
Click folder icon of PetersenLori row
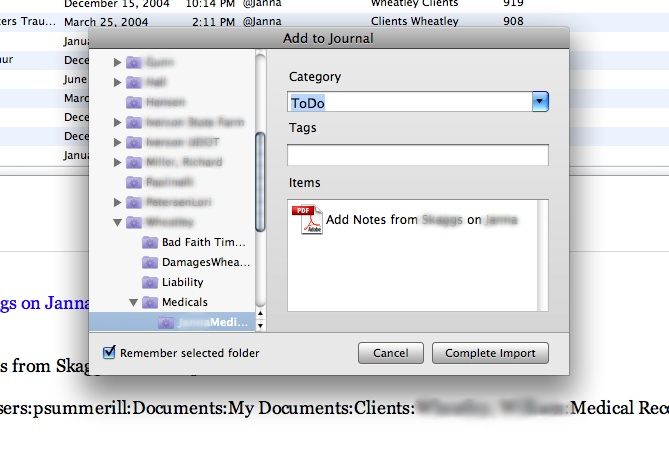click(x=134, y=202)
